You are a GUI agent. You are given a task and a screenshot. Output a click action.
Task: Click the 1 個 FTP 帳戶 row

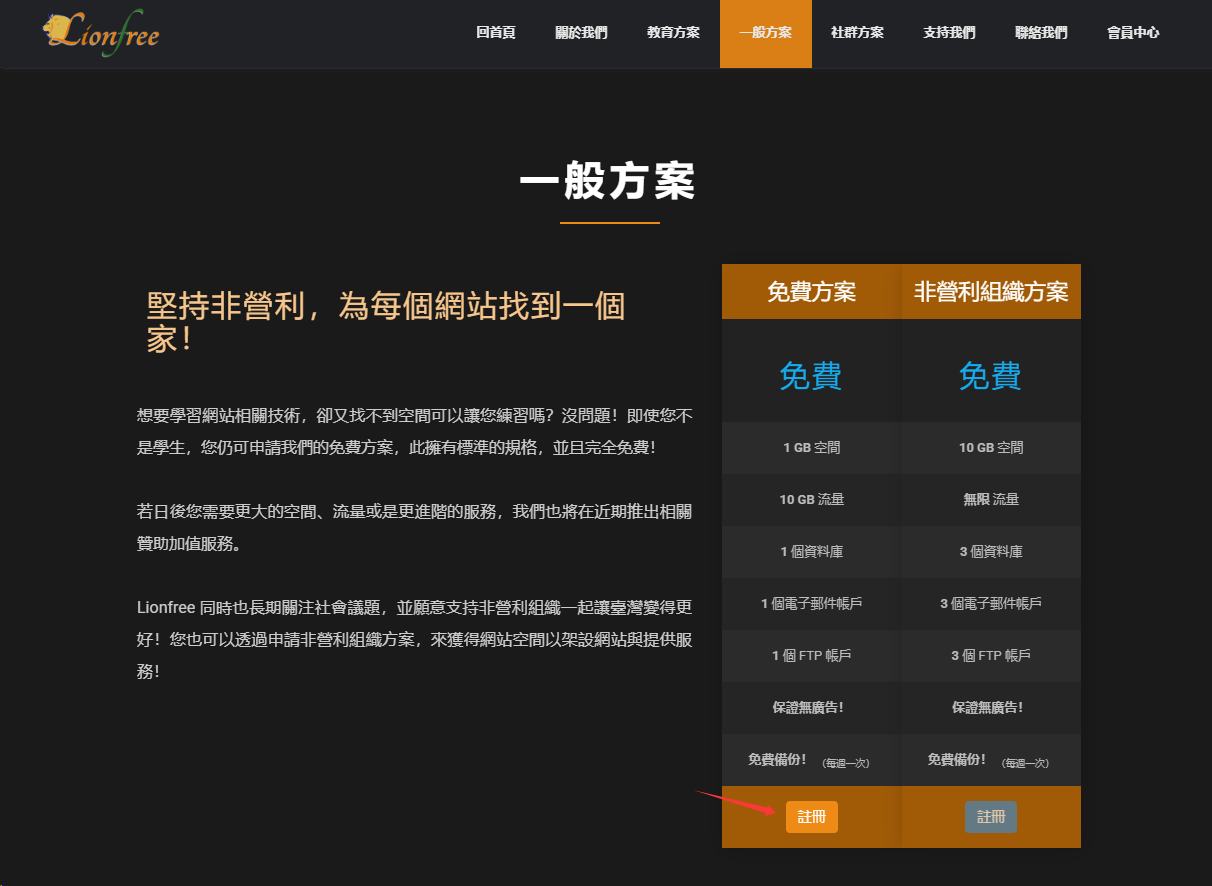click(x=811, y=656)
